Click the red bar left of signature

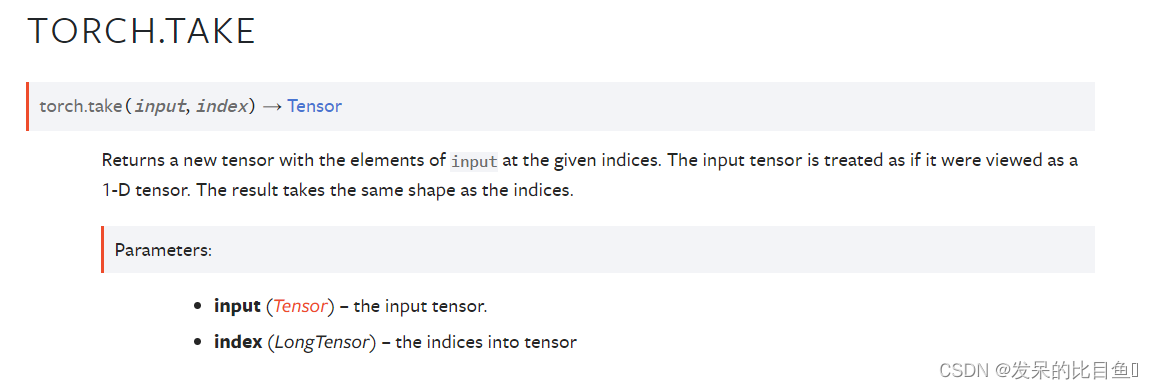click(x=27, y=107)
